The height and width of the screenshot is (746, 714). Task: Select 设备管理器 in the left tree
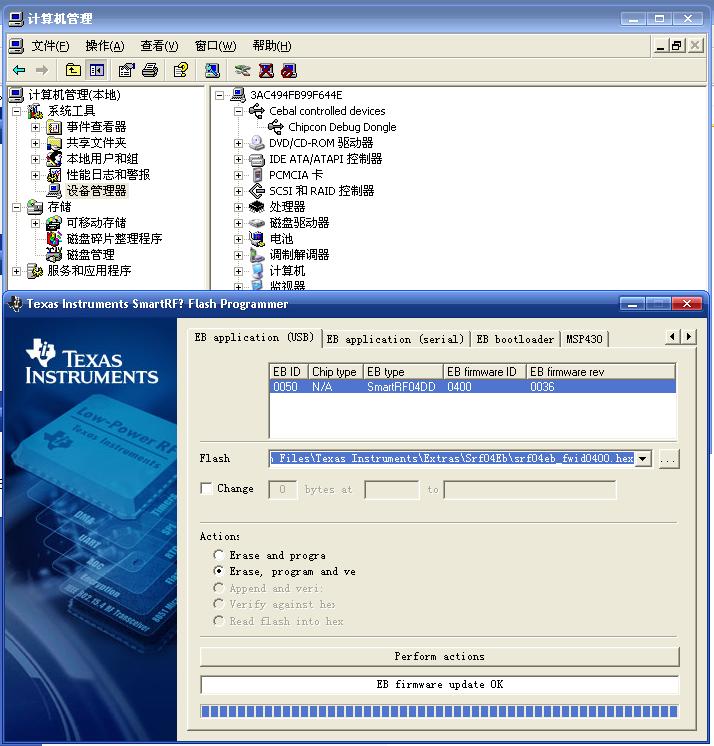click(x=97, y=191)
